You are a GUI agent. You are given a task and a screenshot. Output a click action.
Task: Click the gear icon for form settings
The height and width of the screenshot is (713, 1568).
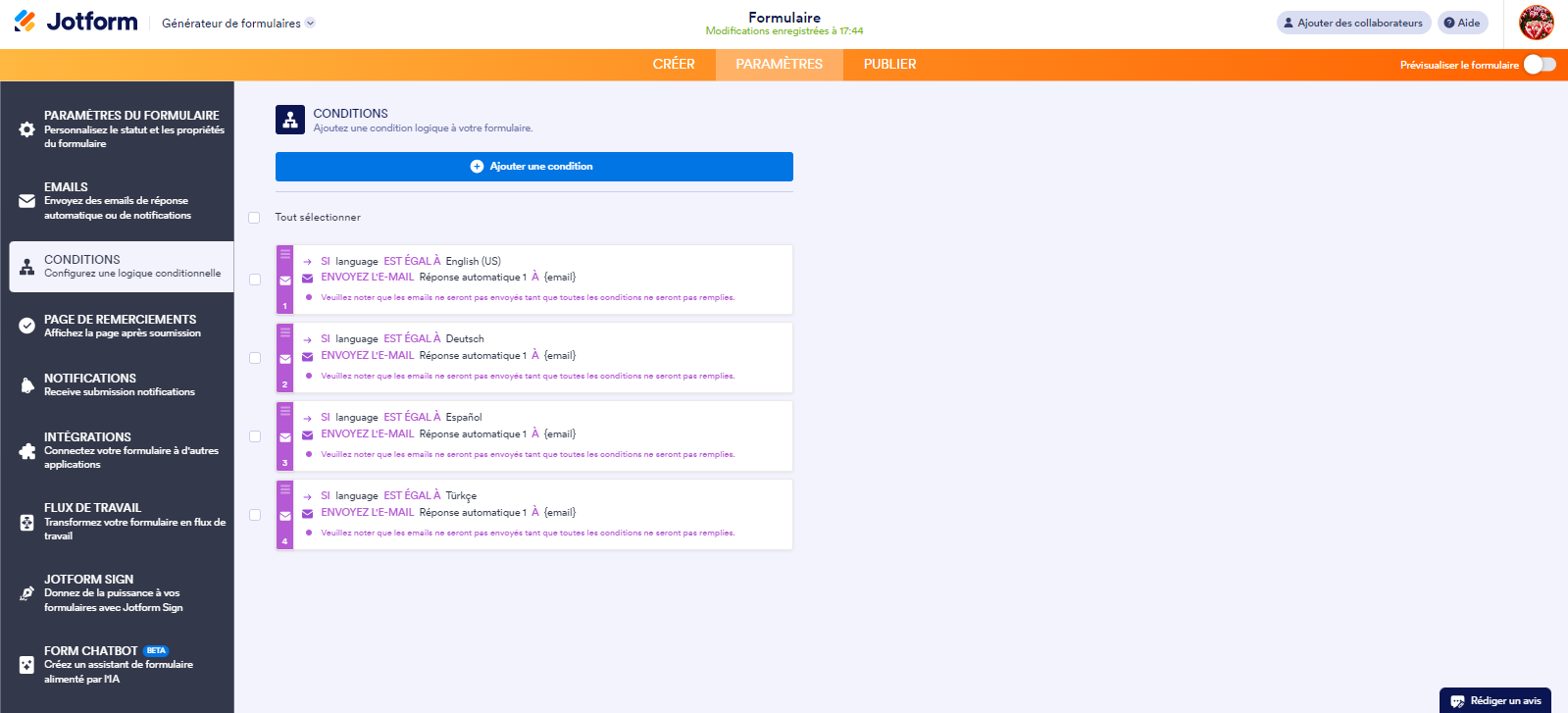click(x=27, y=129)
